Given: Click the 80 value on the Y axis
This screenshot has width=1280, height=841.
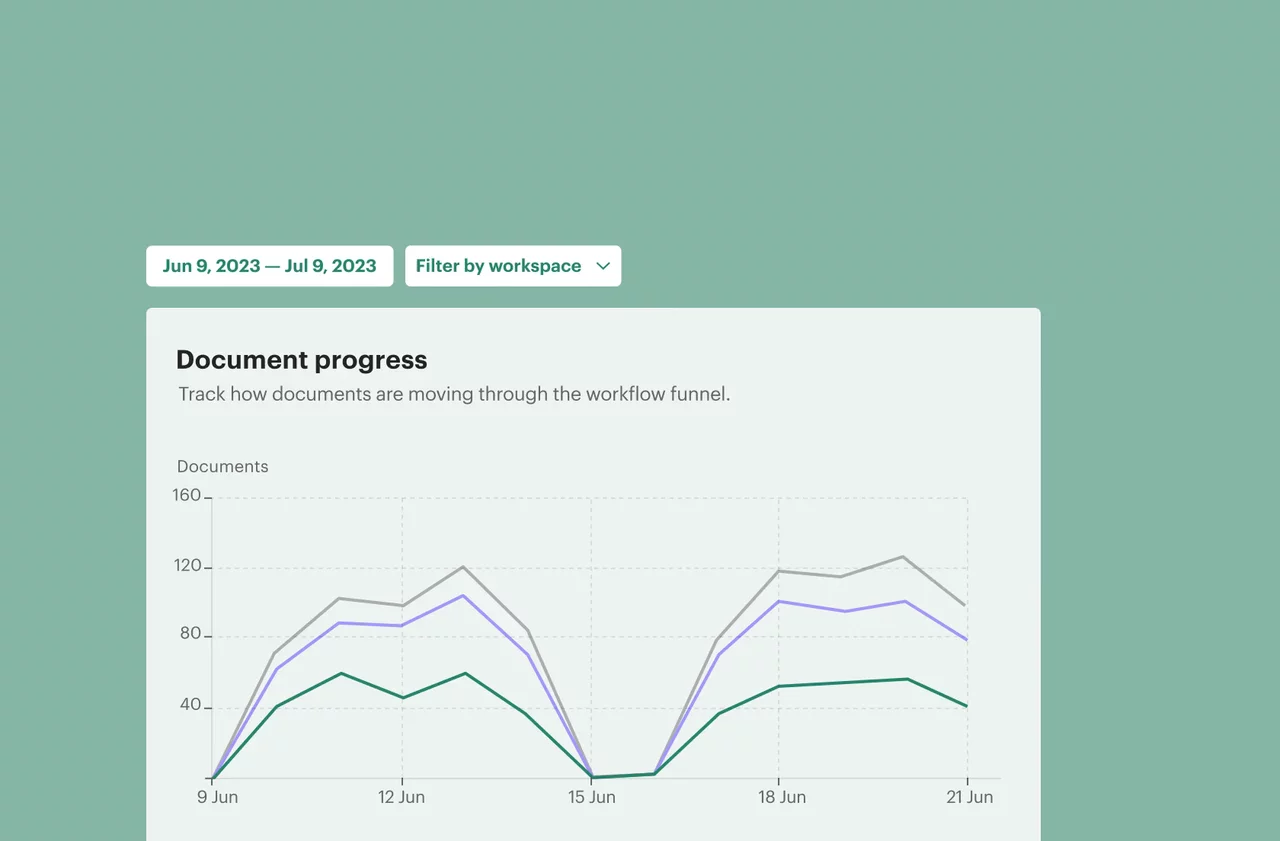Looking at the screenshot, I should point(190,634).
